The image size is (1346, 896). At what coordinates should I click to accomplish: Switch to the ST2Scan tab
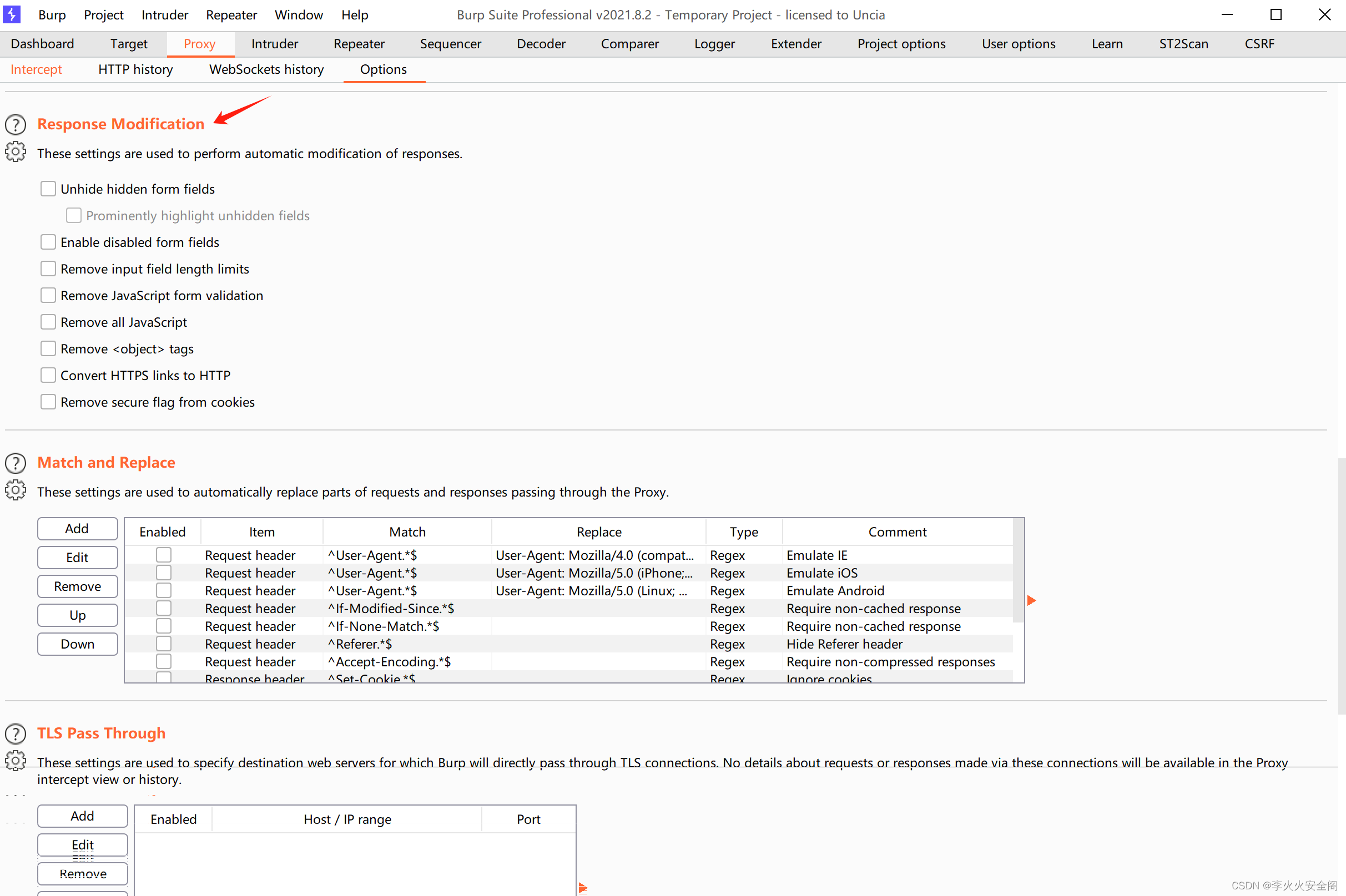click(x=1184, y=44)
